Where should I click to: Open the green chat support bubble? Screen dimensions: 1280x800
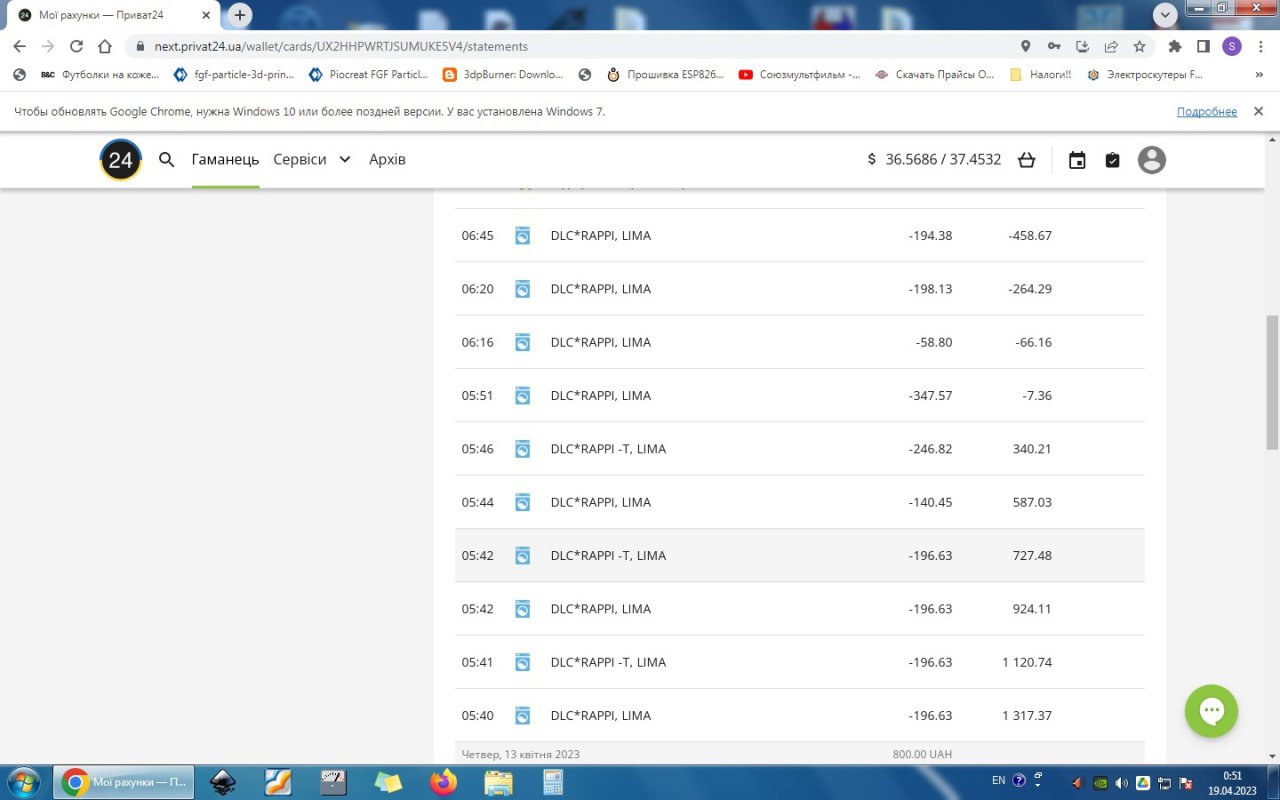tap(1211, 711)
